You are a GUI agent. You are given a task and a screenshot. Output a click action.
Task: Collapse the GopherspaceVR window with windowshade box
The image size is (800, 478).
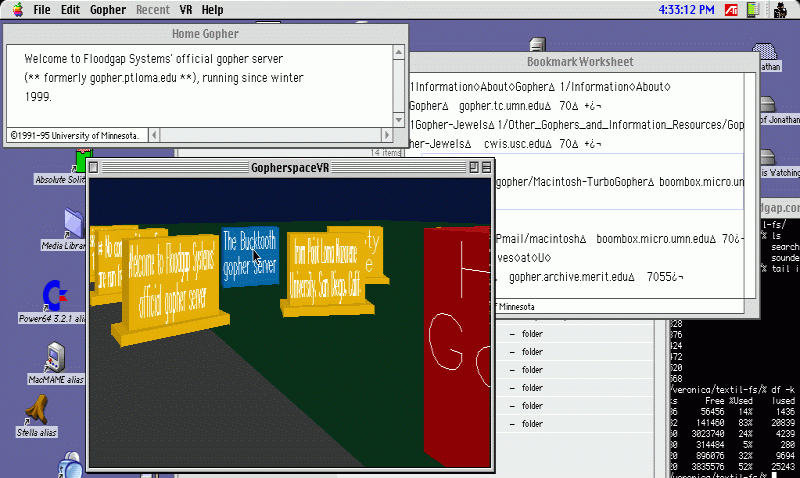486,168
